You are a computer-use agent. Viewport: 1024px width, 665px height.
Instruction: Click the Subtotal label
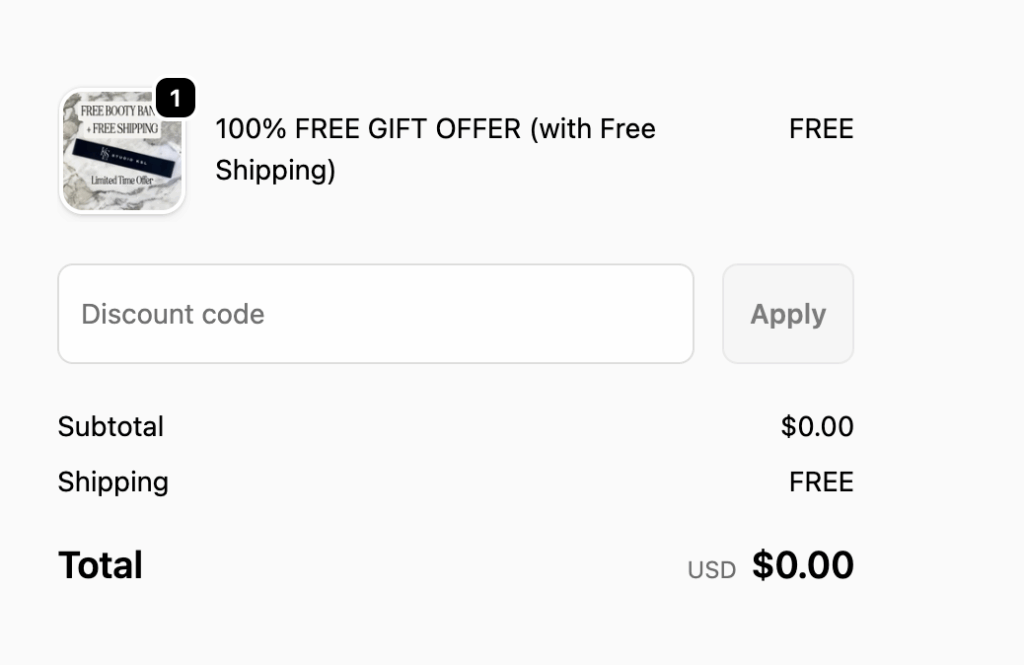111,427
